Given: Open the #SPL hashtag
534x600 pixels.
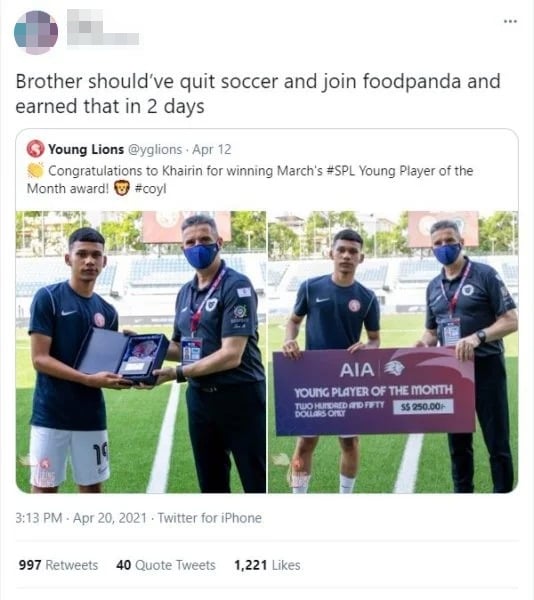Looking at the screenshot, I should [x=340, y=171].
